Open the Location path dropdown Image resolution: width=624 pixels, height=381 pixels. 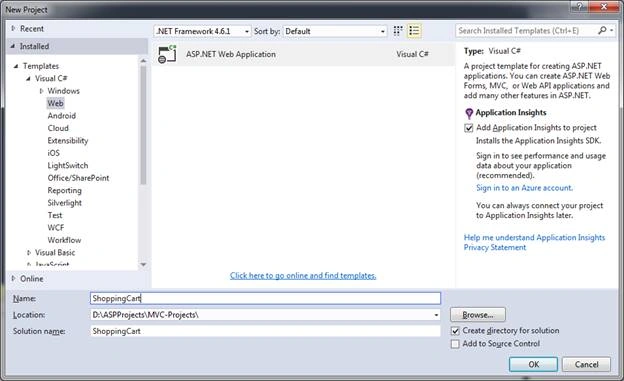point(436,315)
